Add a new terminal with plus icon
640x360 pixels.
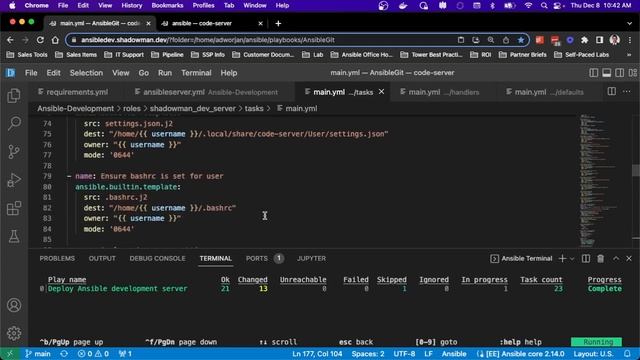click(x=562, y=258)
